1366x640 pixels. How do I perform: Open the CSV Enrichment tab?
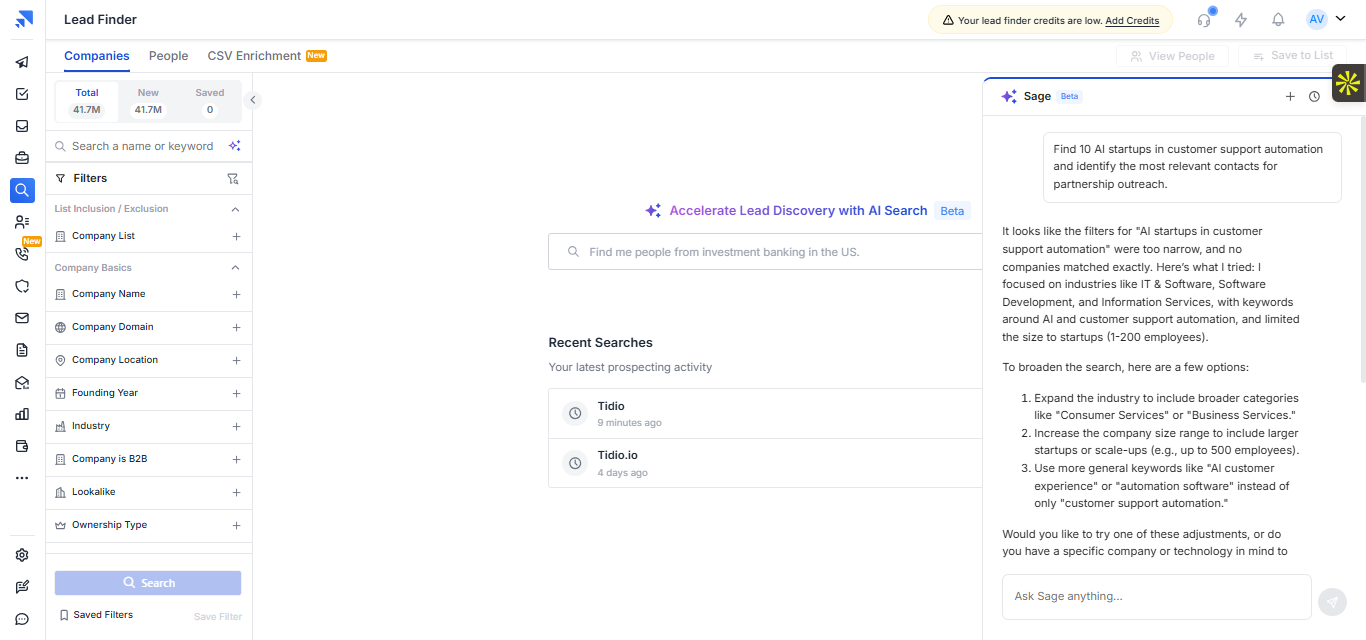point(267,56)
